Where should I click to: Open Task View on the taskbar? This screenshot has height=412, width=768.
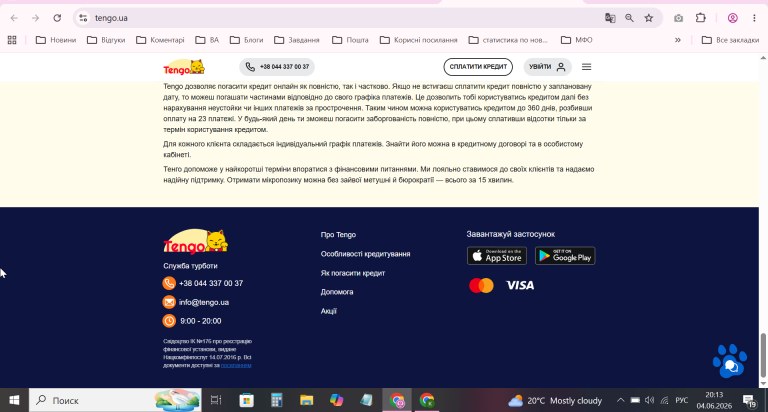(216, 400)
